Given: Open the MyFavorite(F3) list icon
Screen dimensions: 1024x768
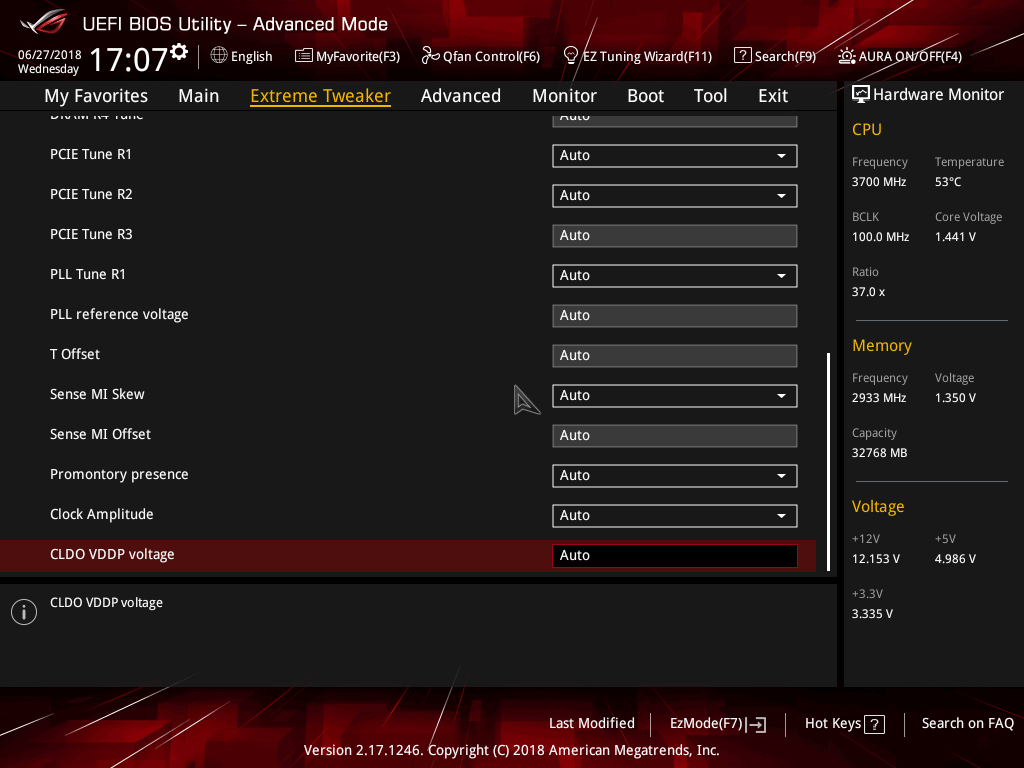Looking at the screenshot, I should pyautogui.click(x=303, y=56).
